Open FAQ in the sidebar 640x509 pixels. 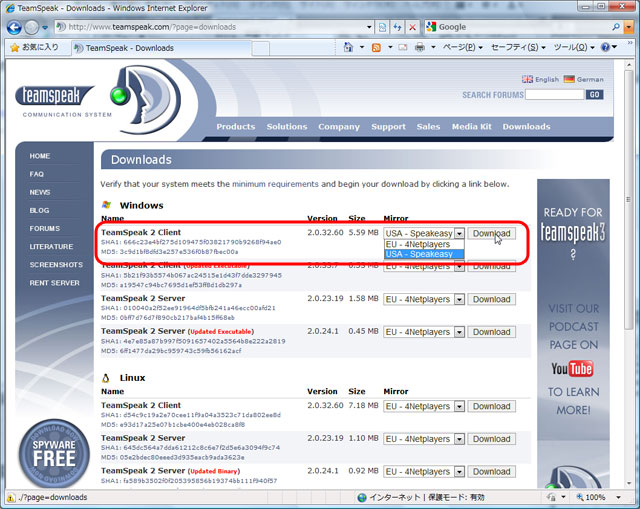point(36,174)
